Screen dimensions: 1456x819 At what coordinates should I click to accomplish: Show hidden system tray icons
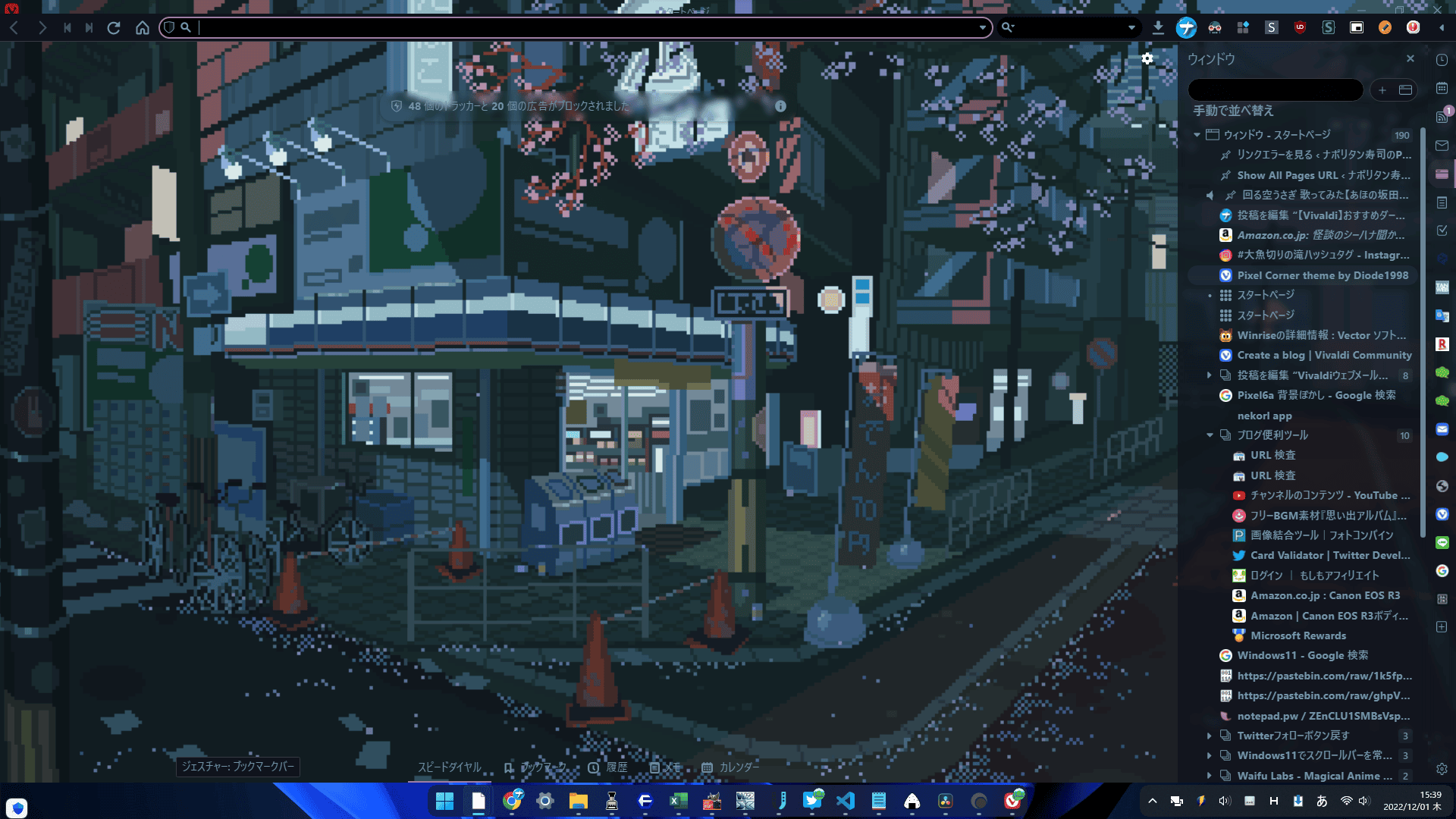coord(1153,801)
